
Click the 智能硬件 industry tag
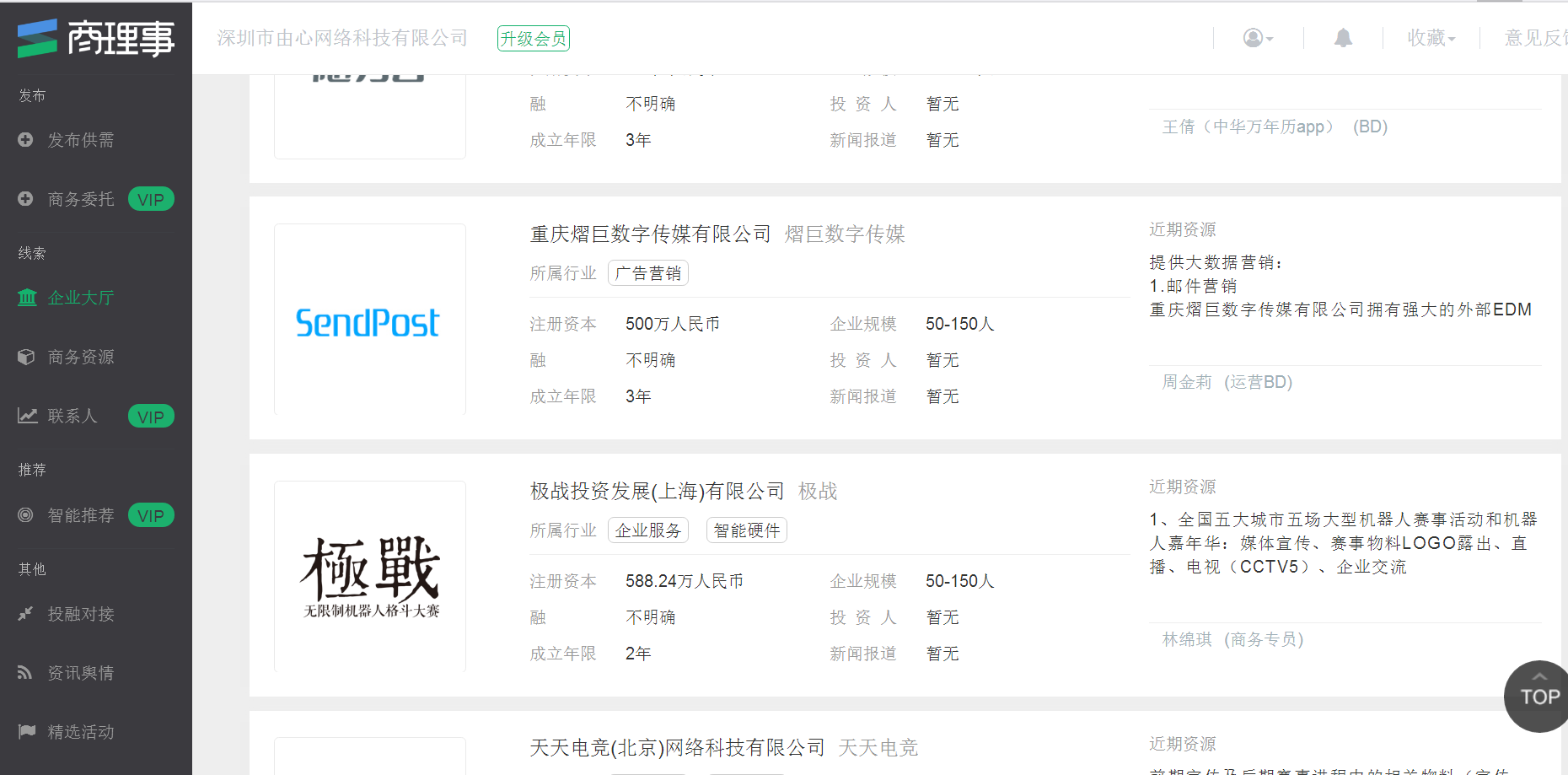click(747, 530)
